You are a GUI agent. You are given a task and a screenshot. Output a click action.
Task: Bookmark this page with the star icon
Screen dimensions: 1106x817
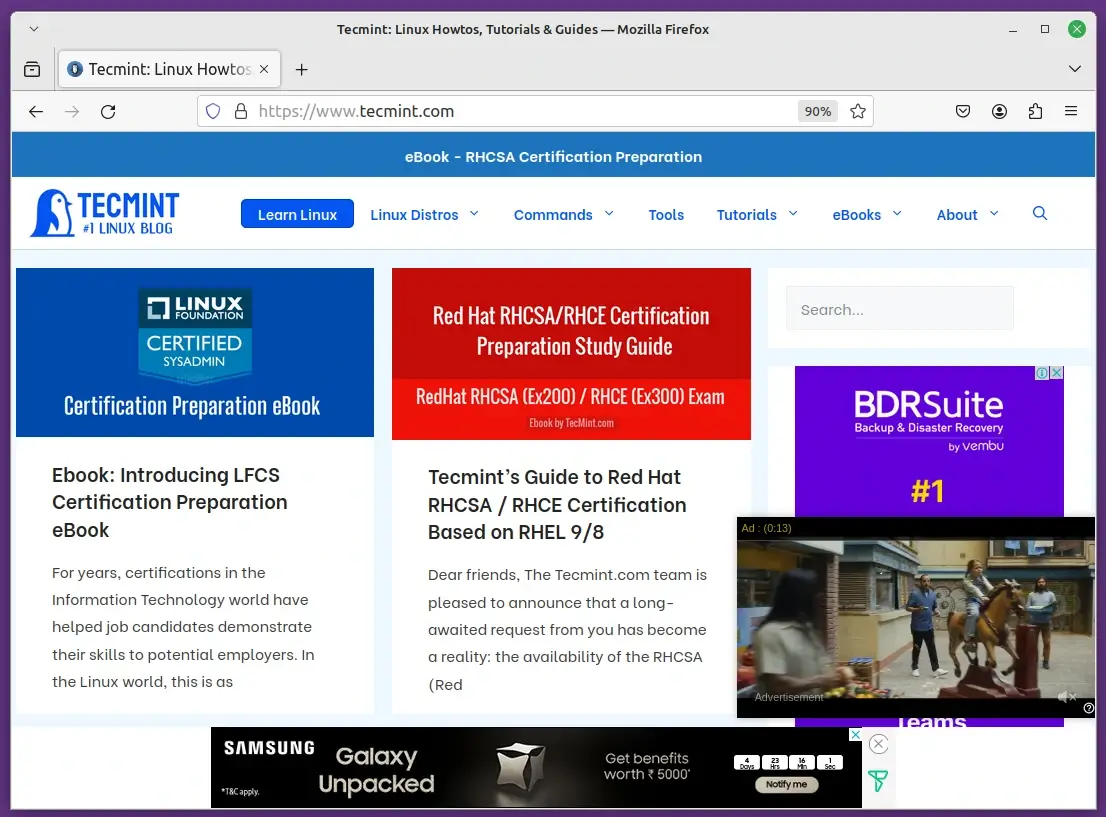coord(858,111)
